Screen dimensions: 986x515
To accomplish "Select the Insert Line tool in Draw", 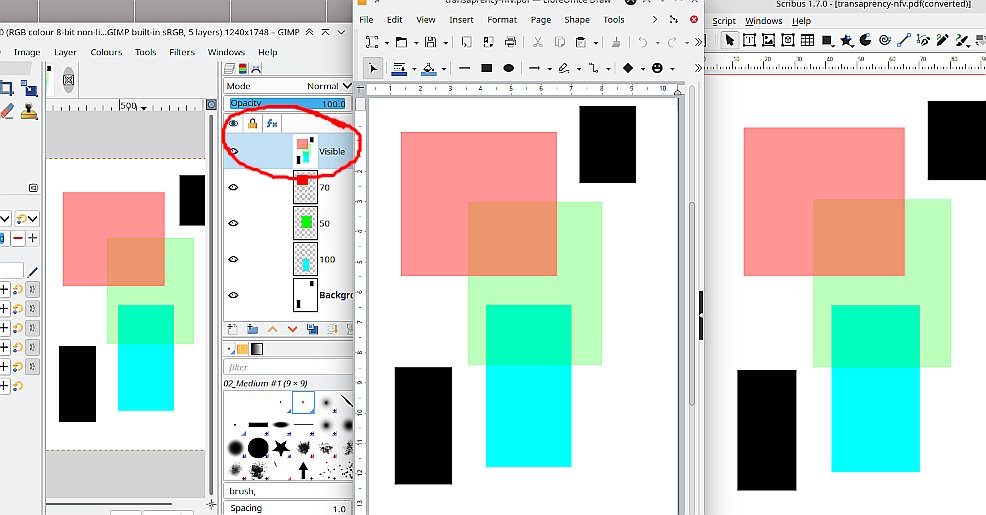I will [x=465, y=68].
